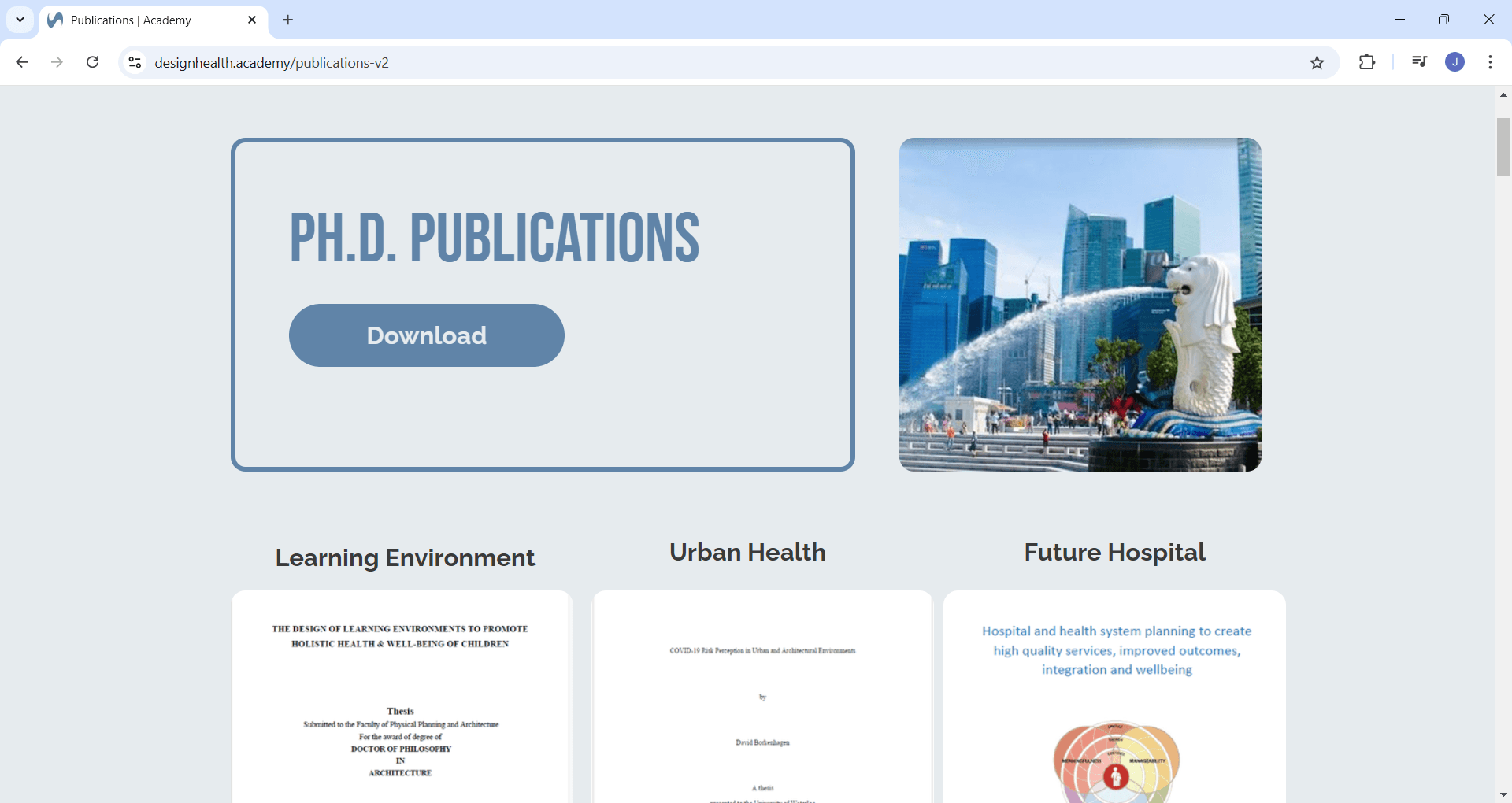Bookmark this page with the star icon
The height and width of the screenshot is (803, 1512).
click(x=1317, y=62)
